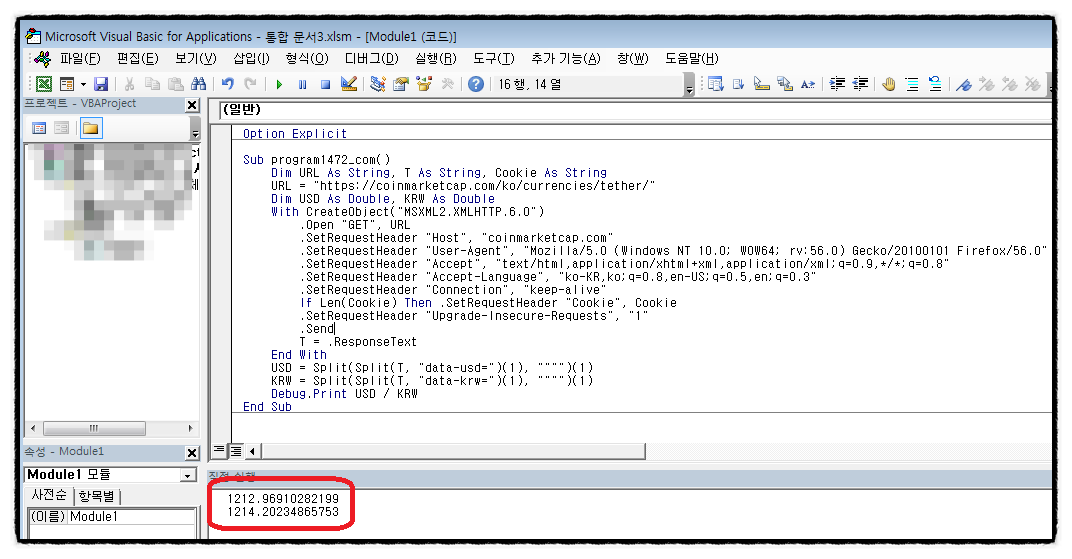The image size is (1072, 559).
Task: Close the 속성 - Module1 pane
Action: click(192, 452)
